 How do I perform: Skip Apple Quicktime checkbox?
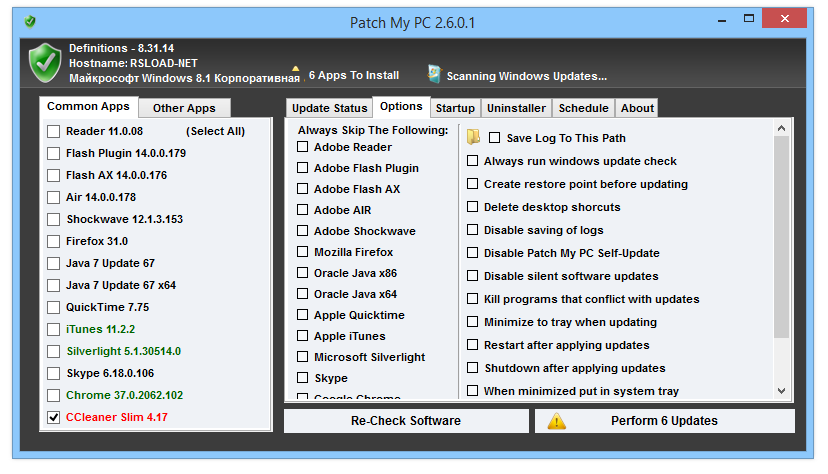(303, 315)
